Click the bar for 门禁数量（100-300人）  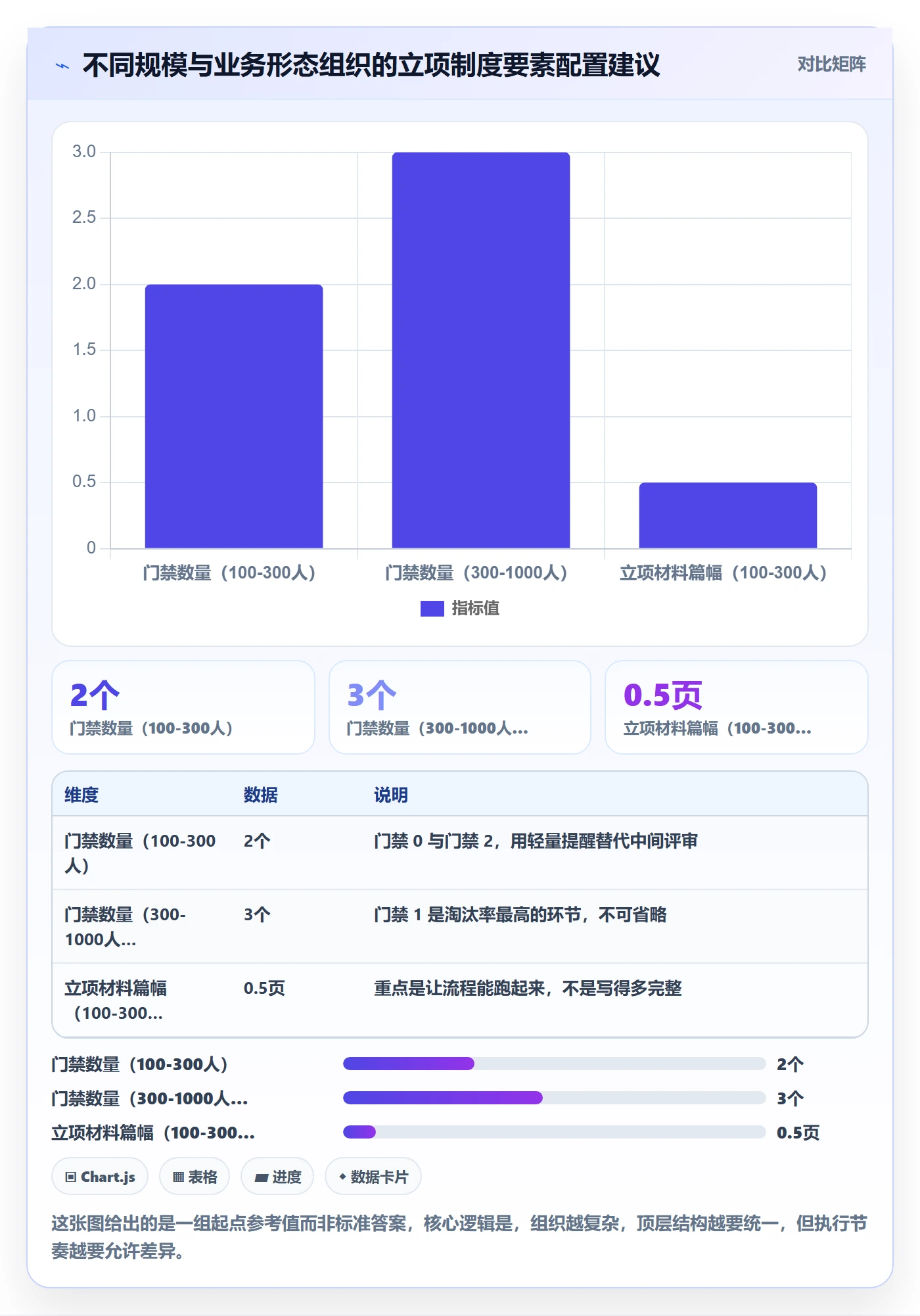tap(234, 416)
